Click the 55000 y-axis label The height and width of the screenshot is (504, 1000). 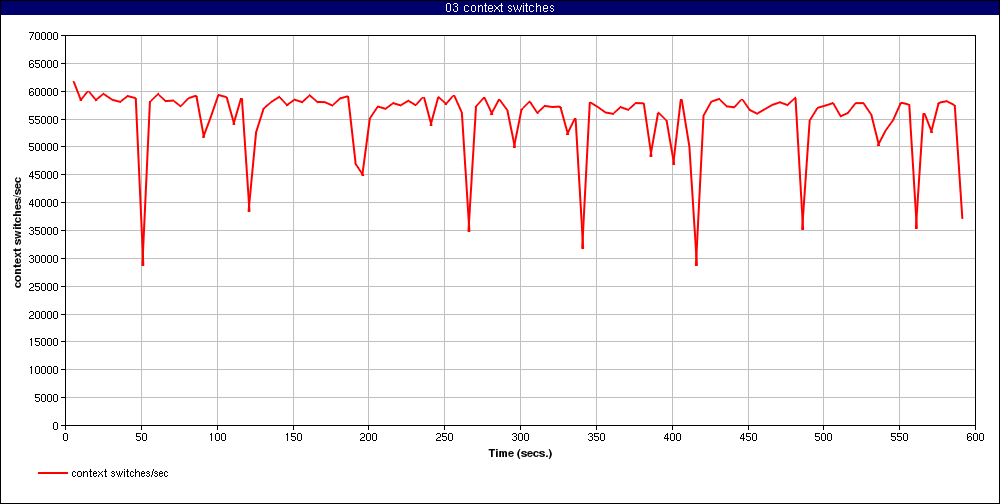click(45, 119)
